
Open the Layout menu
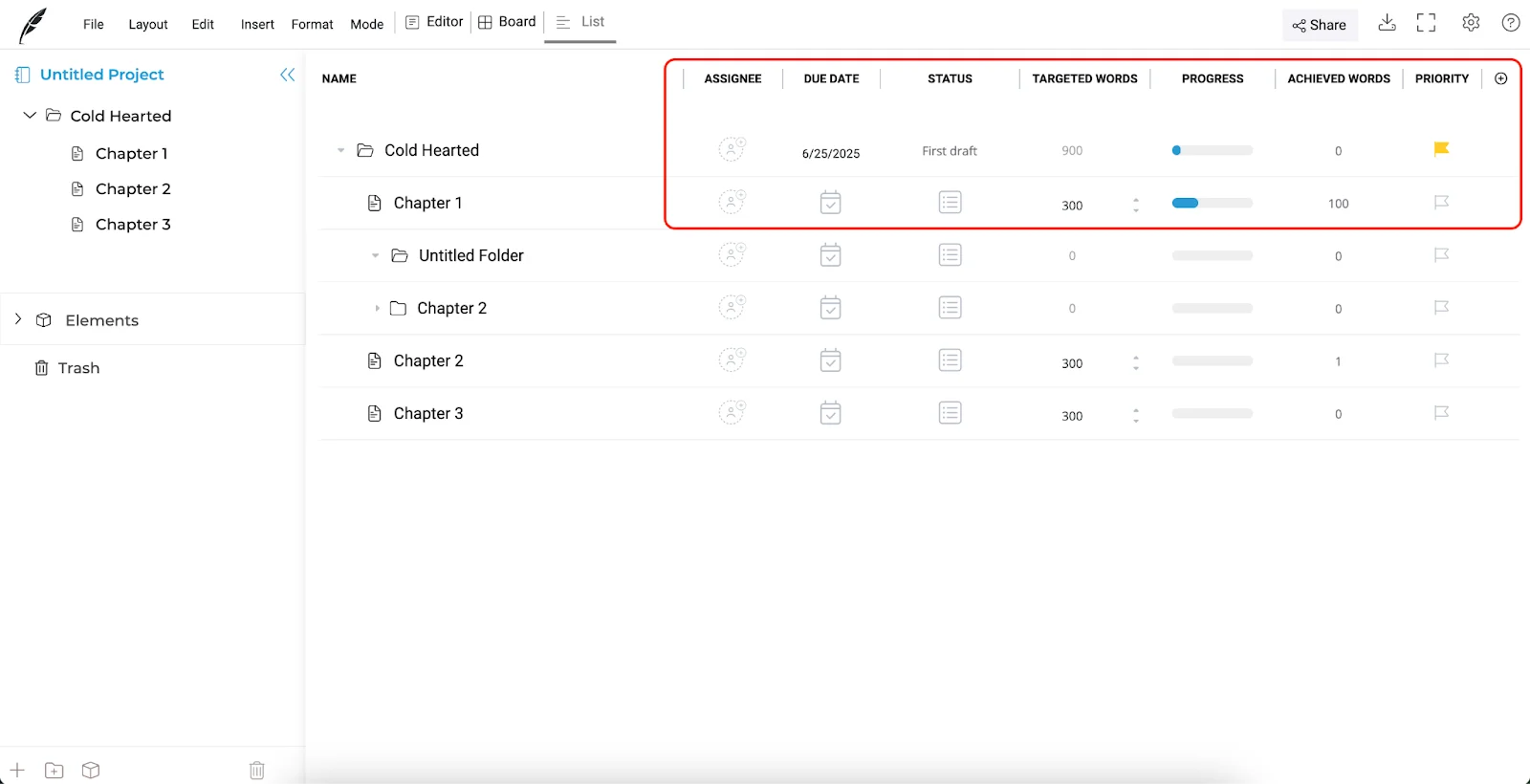coord(148,25)
